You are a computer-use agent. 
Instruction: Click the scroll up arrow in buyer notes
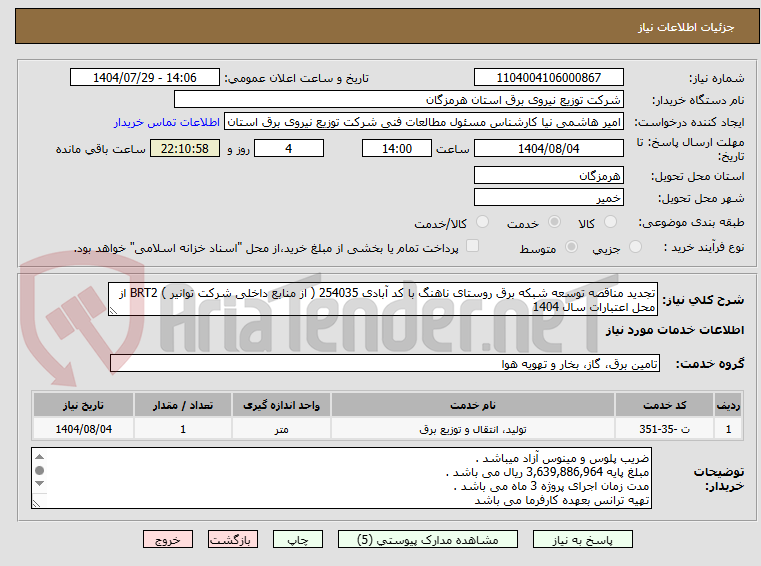[x=40, y=456]
